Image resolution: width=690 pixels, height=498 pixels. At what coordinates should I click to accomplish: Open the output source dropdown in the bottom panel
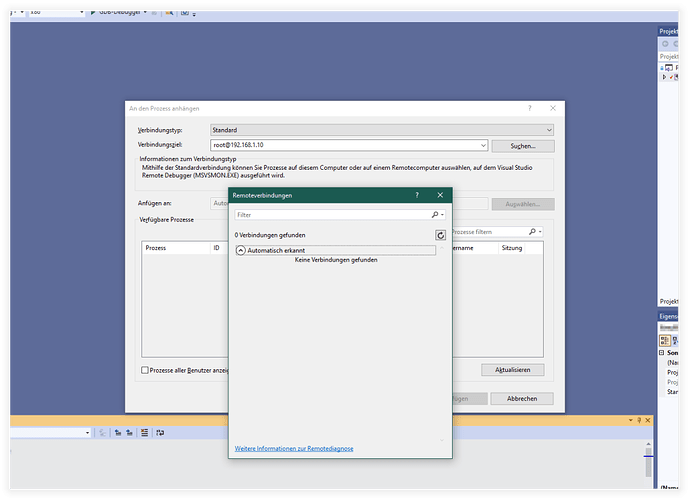[88, 433]
